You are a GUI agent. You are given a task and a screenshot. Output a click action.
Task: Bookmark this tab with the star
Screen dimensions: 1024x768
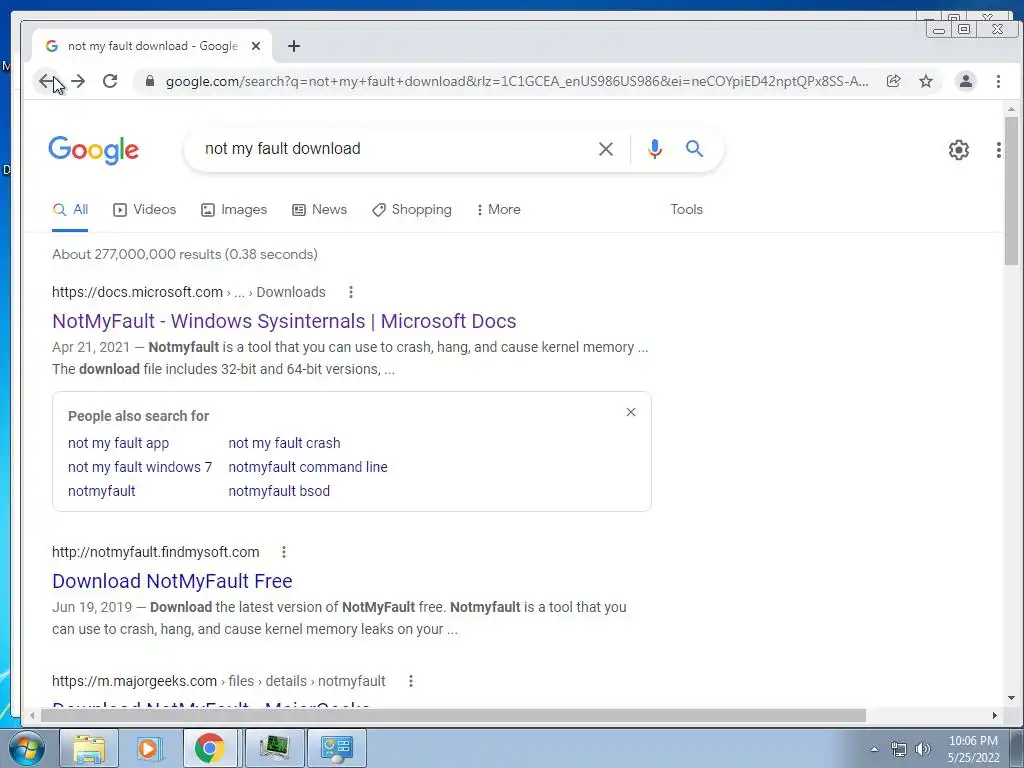tap(926, 81)
